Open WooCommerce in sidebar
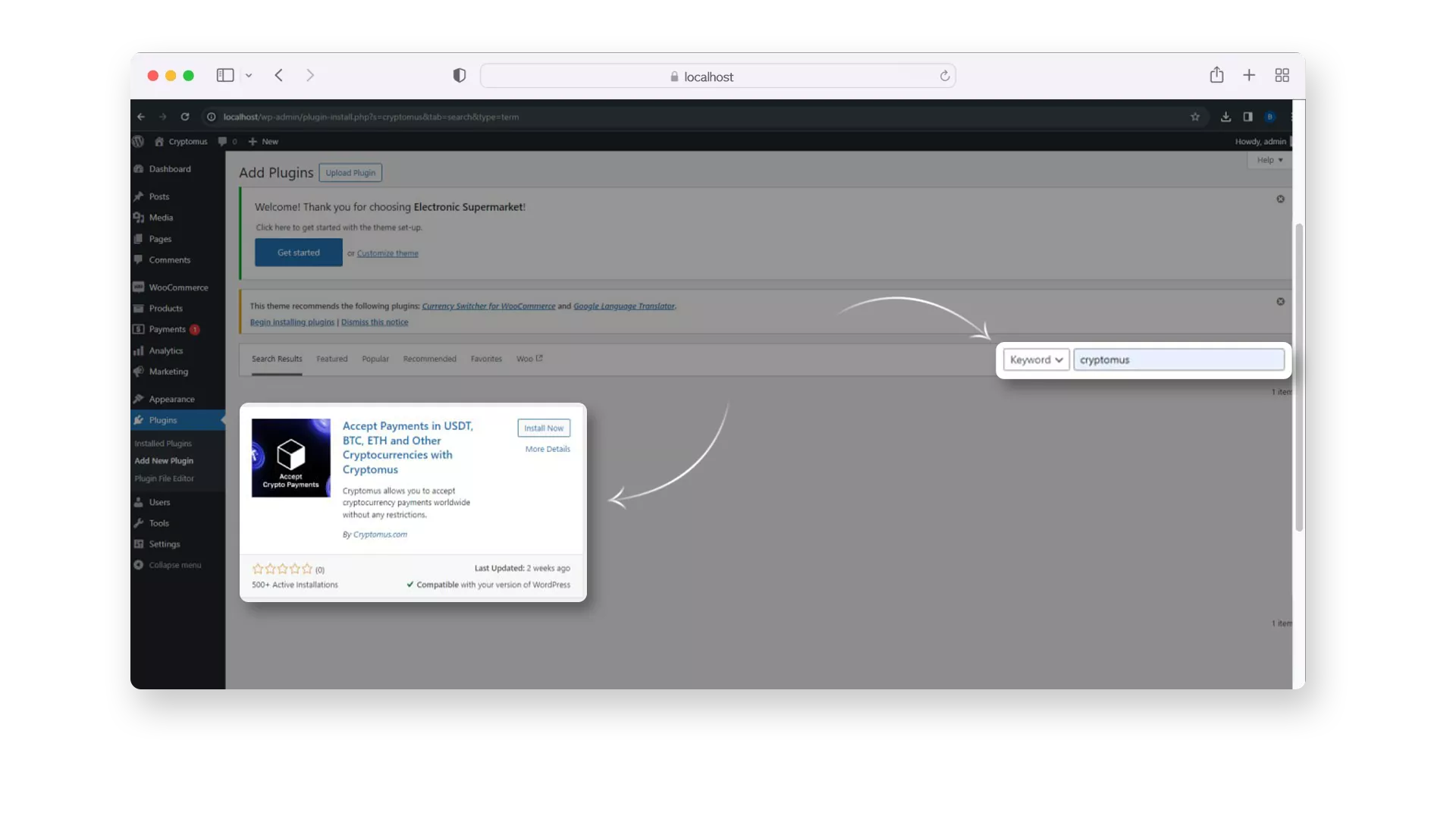1456x819 pixels. pos(178,287)
